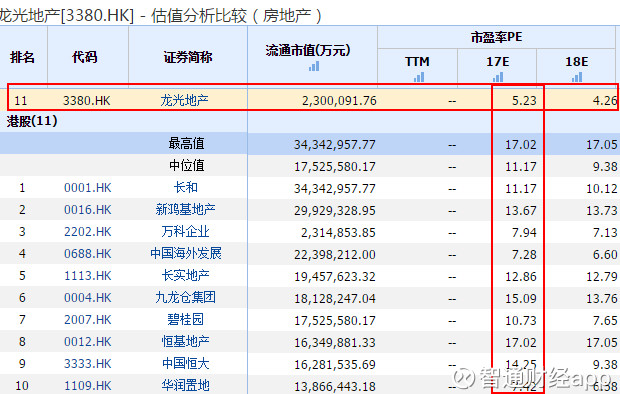Click market cap value 2,300,091.76
Image resolution: width=620 pixels, height=394 pixels.
point(339,101)
